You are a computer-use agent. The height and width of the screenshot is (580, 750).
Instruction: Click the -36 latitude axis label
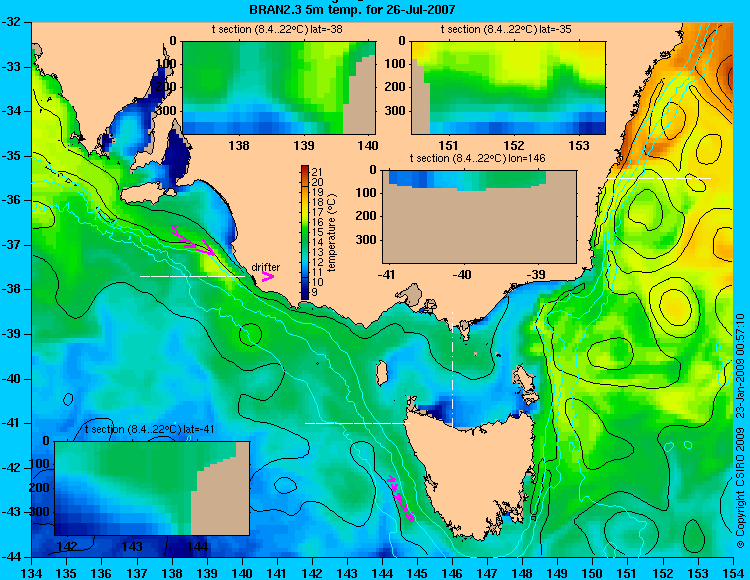(x=11, y=200)
